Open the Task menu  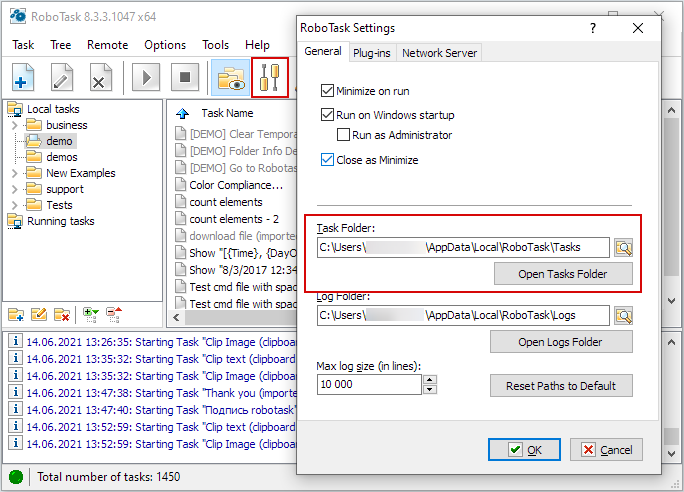click(x=23, y=45)
